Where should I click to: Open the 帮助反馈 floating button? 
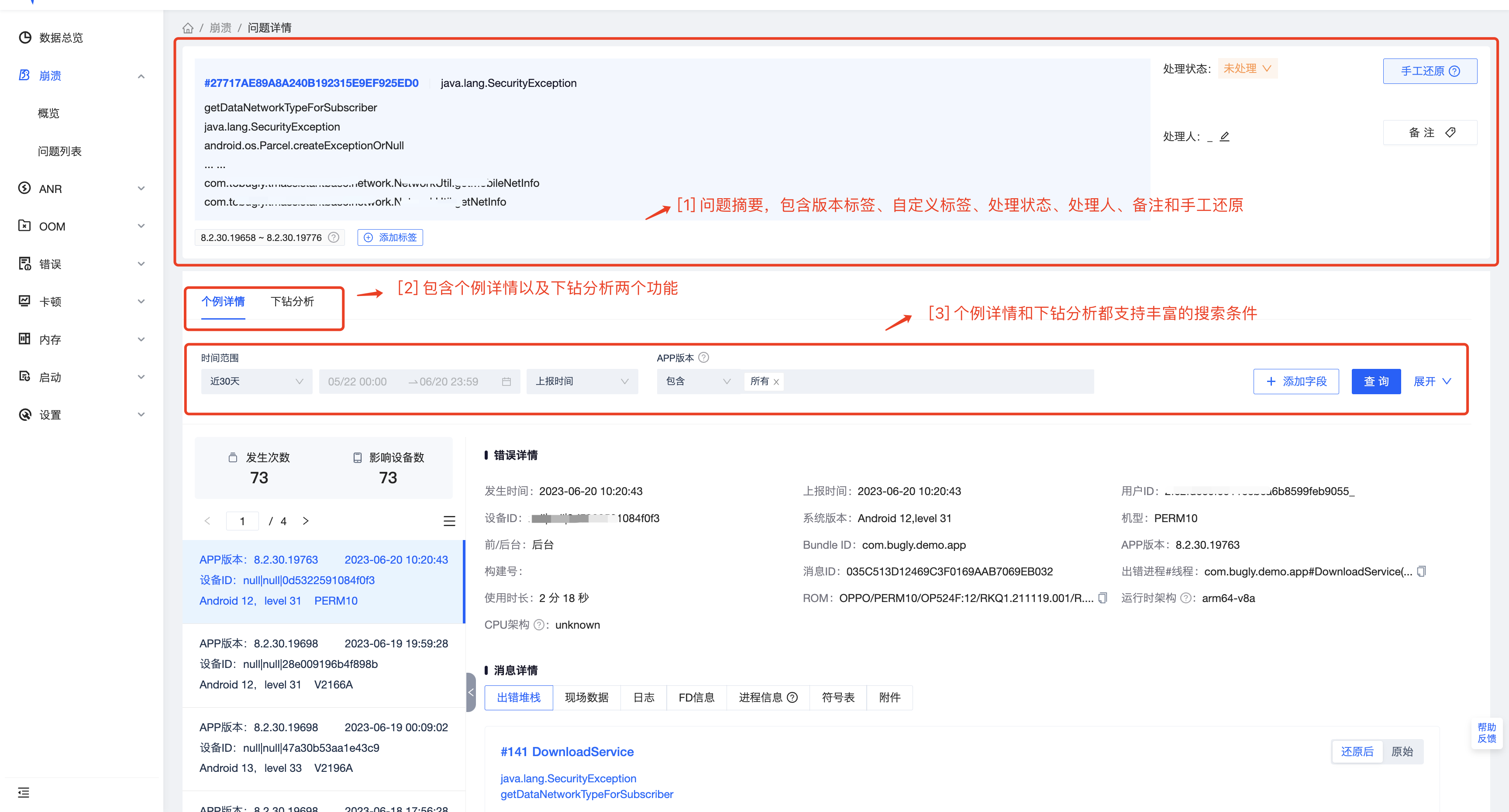[1487, 733]
